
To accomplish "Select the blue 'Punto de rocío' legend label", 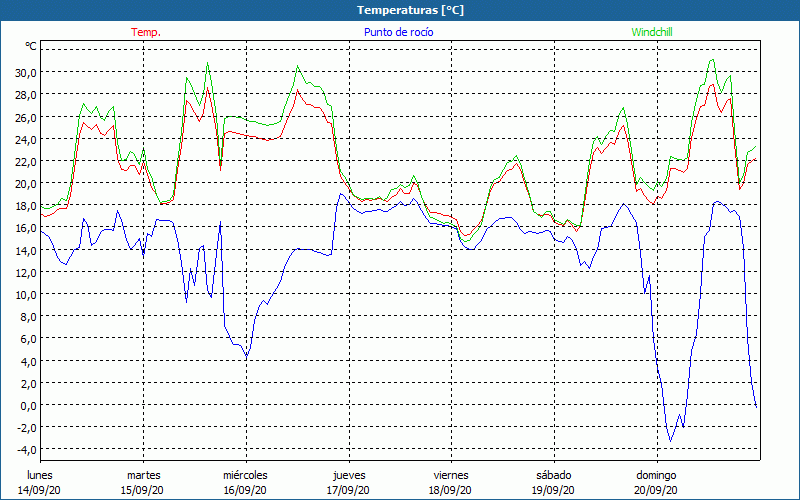I will tap(398, 32).
